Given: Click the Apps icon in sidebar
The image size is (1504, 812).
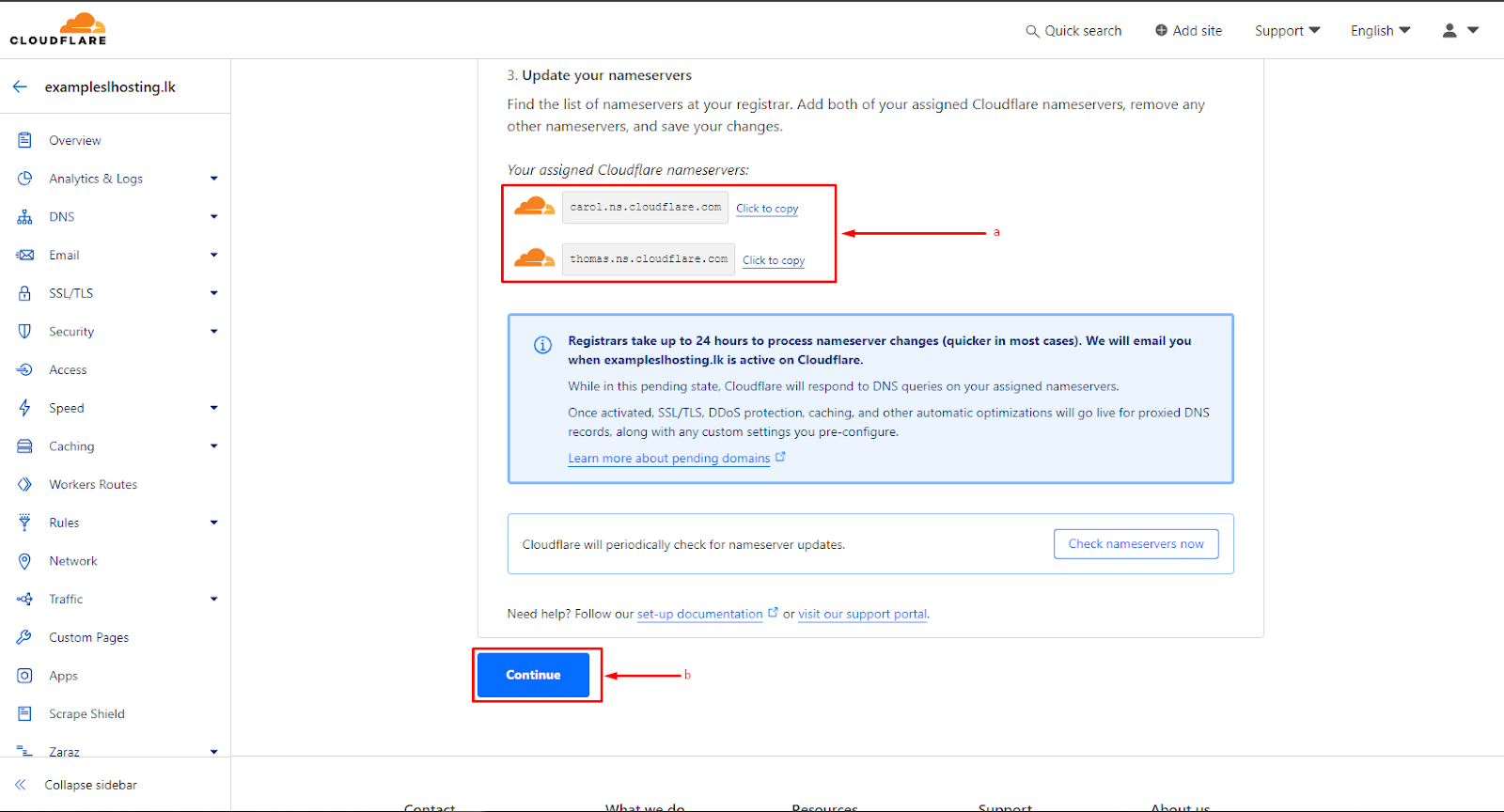Looking at the screenshot, I should (x=24, y=676).
